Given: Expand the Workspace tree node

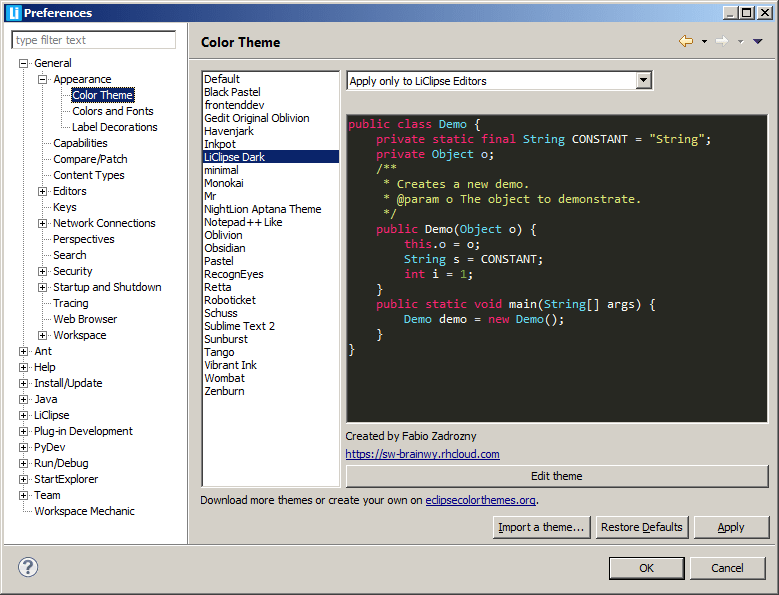Looking at the screenshot, I should (x=43, y=335).
